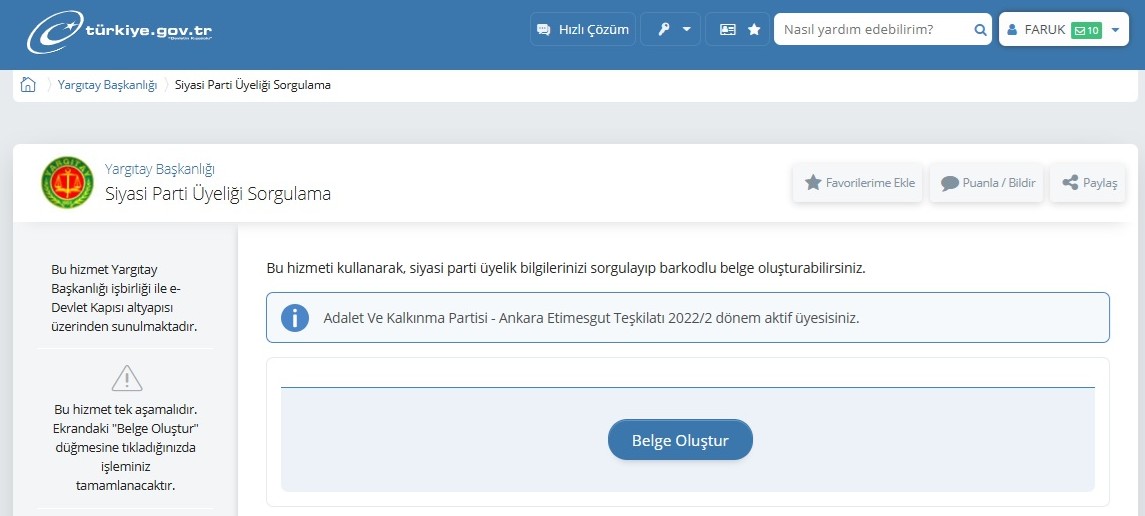Open the türkiye.gov.tr logo homepage

pos(120,32)
